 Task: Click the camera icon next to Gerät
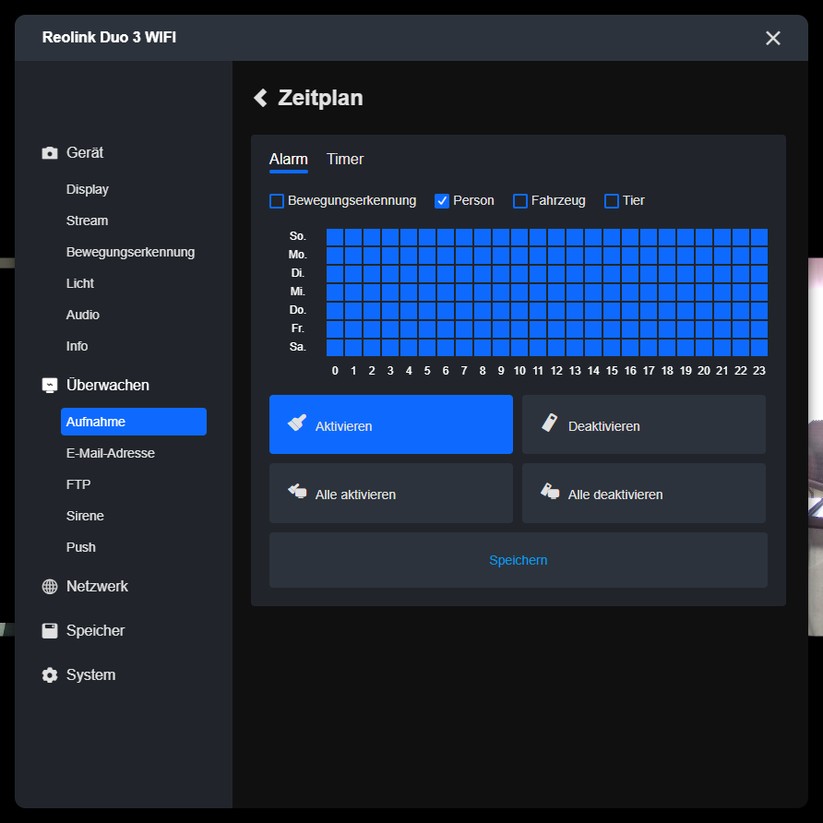[49, 152]
